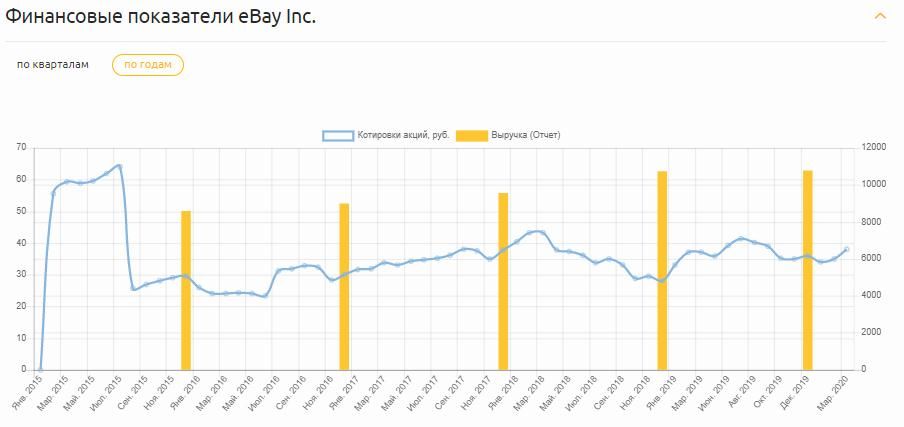
Task: Click the «Финансовые показатели eBay Inc.» heading
Action: click(x=161, y=17)
